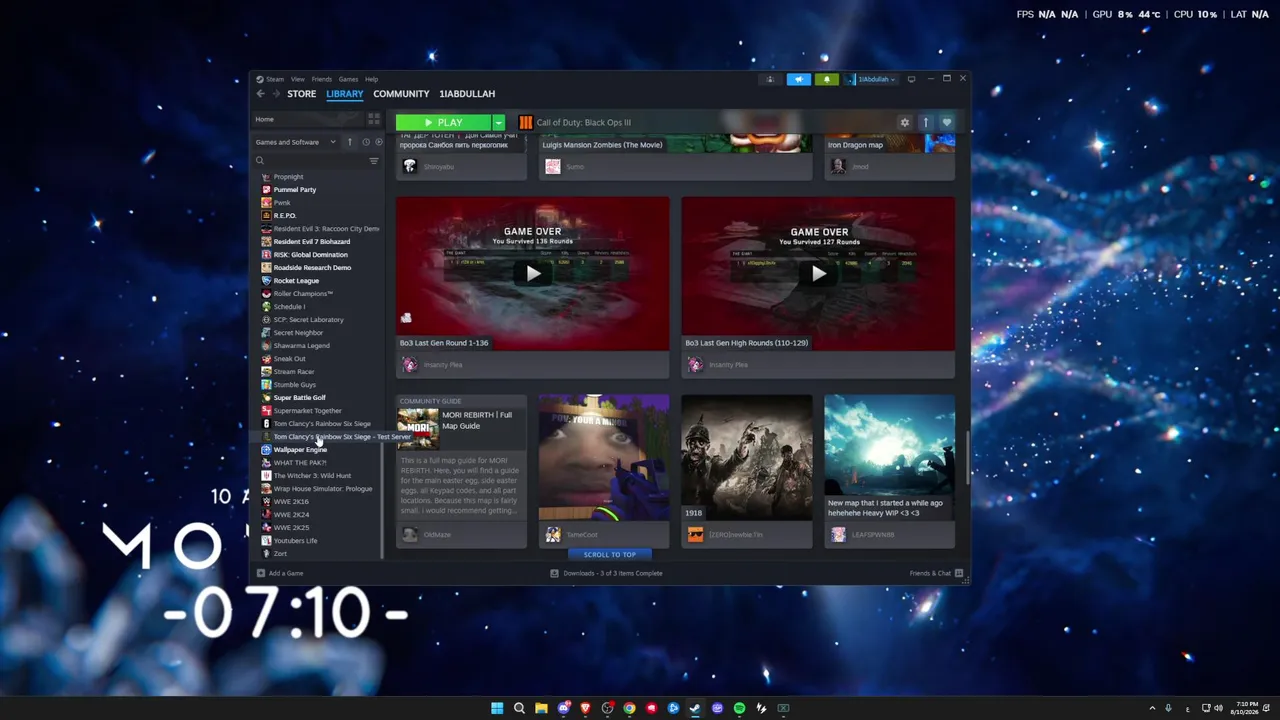Play the Bo3 Last Gen High Rounds video
The image size is (1280, 720).
[819, 274]
